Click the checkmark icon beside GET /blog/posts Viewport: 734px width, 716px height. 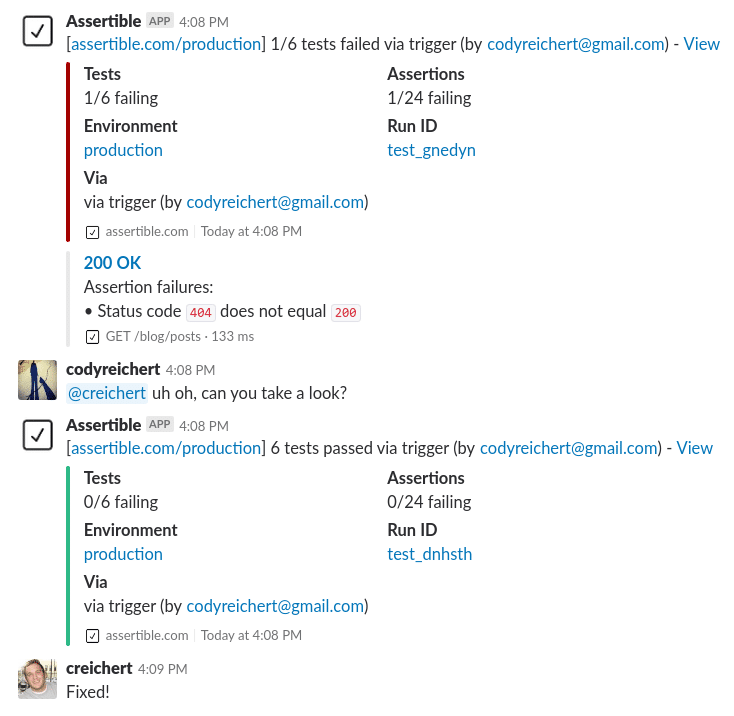coord(92,337)
